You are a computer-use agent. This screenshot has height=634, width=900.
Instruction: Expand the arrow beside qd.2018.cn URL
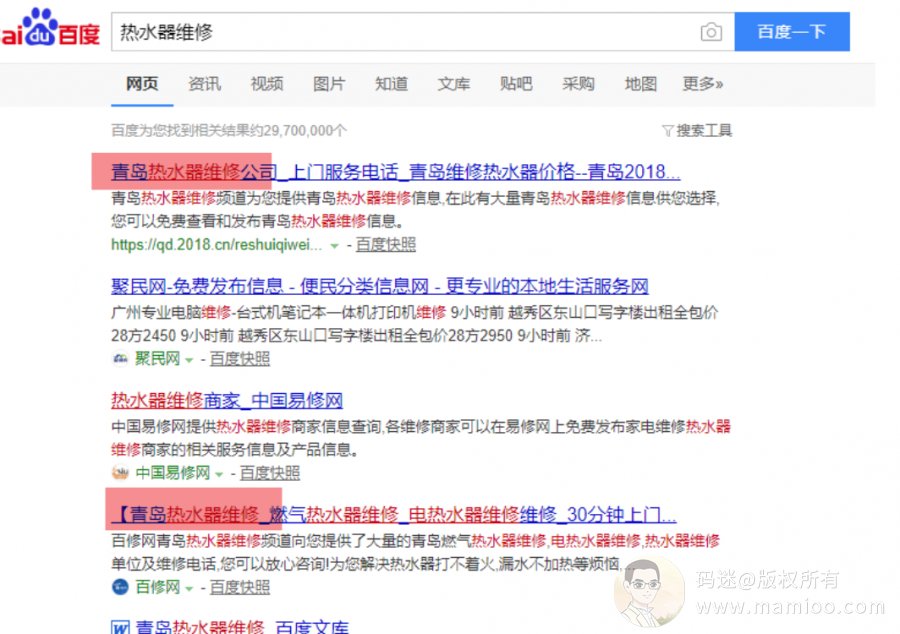point(334,245)
